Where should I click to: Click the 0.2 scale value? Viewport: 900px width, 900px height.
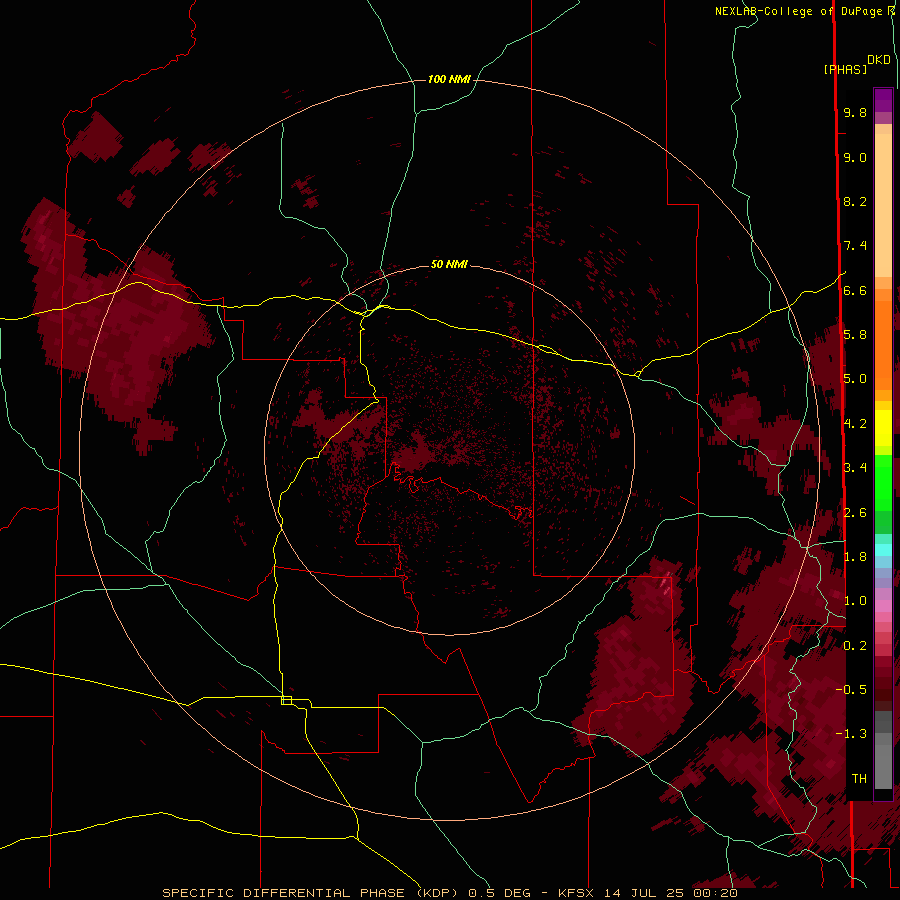pos(855,646)
